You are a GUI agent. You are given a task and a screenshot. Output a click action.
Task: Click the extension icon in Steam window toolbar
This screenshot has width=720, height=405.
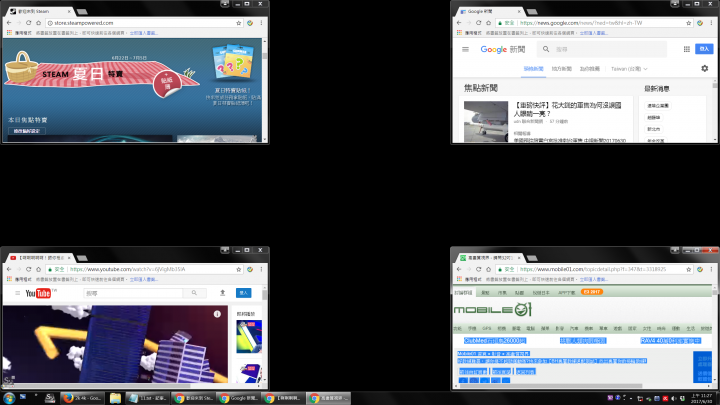pos(250,23)
